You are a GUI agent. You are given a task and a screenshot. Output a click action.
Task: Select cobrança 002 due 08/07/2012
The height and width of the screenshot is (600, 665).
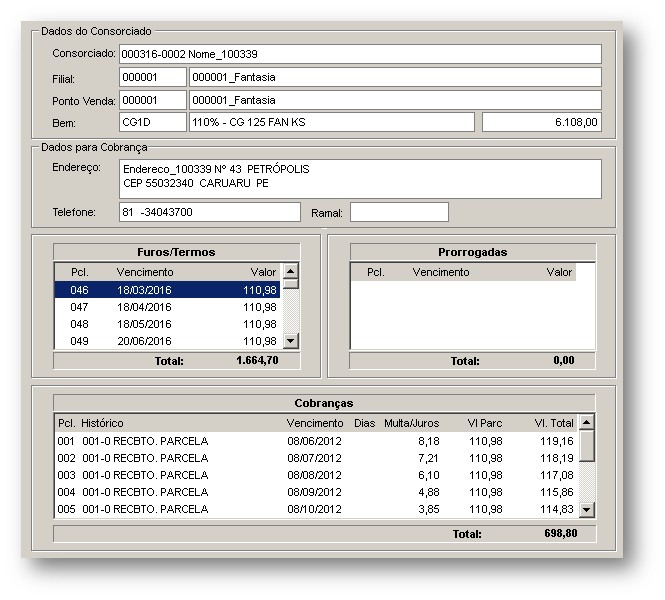click(316, 458)
